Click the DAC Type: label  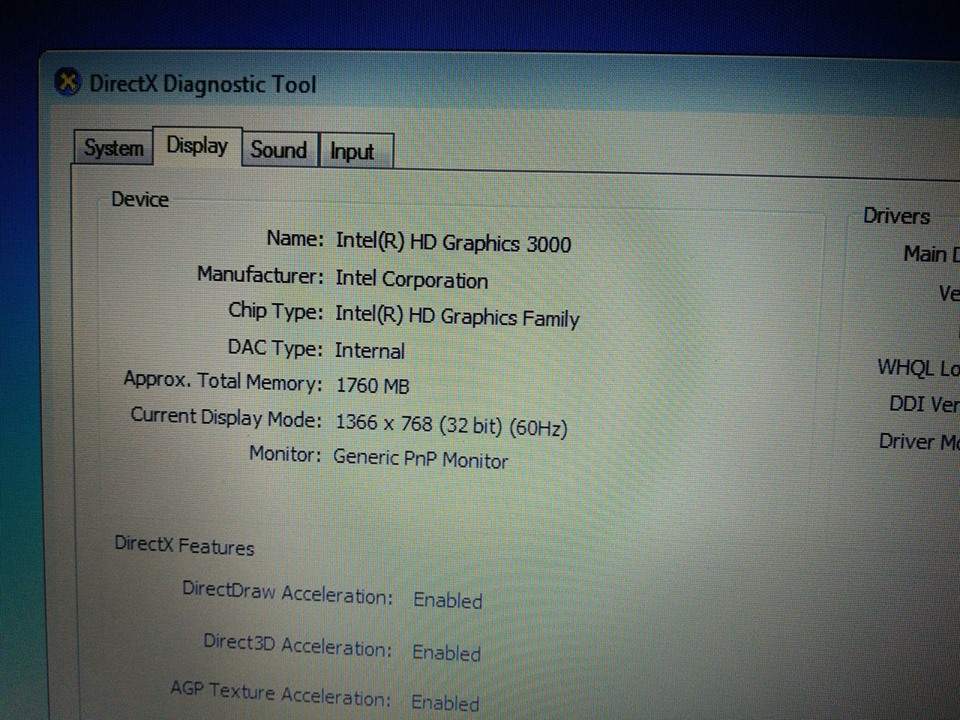(274, 348)
